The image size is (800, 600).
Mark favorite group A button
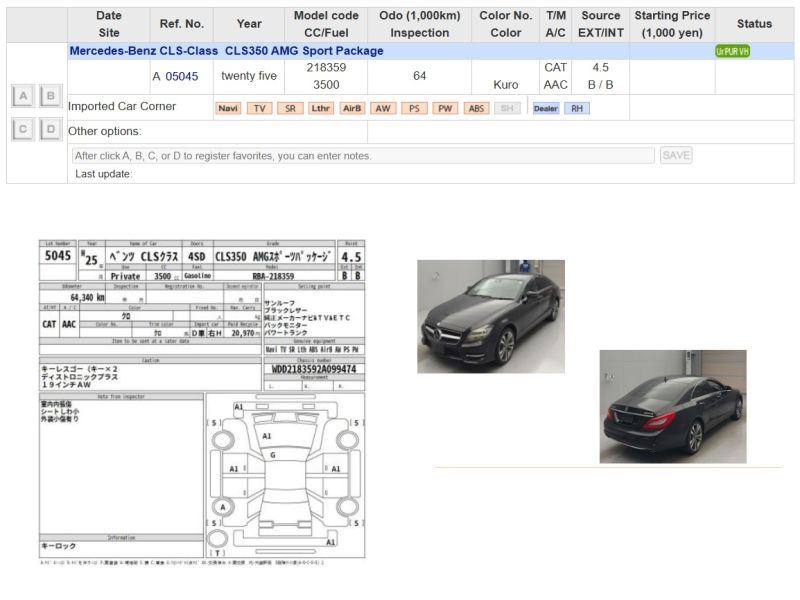click(23, 96)
